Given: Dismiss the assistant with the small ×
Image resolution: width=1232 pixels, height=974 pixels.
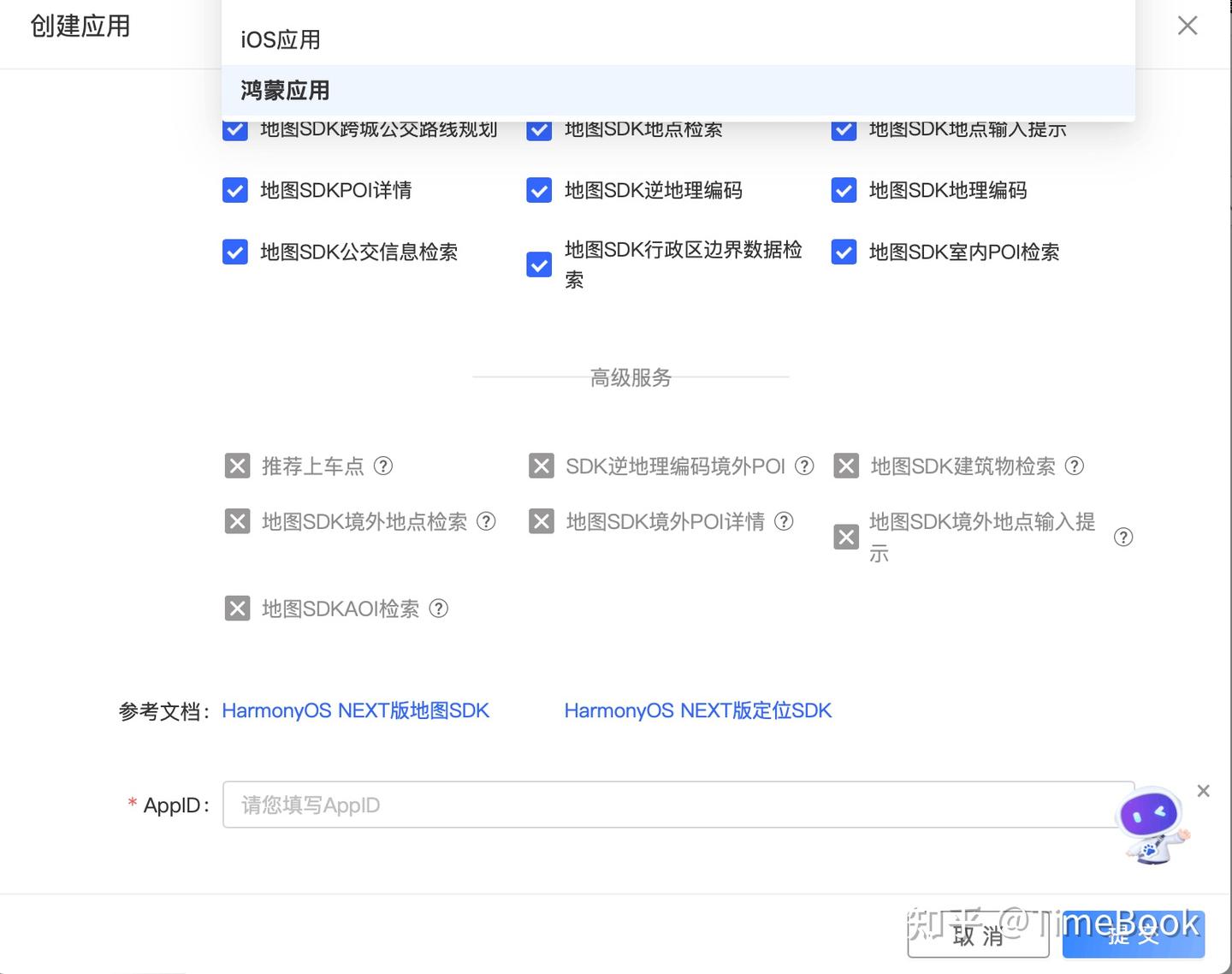Looking at the screenshot, I should point(1203,790).
